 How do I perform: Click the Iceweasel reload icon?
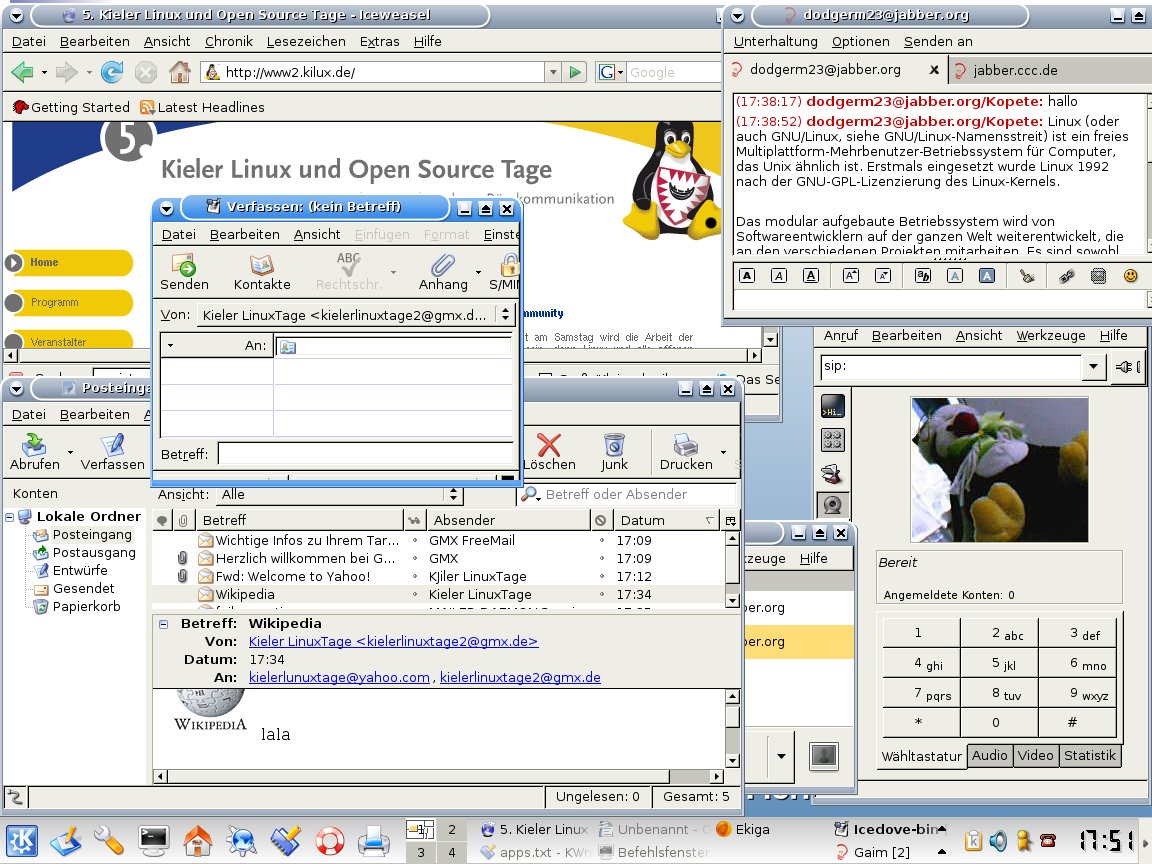click(x=112, y=72)
